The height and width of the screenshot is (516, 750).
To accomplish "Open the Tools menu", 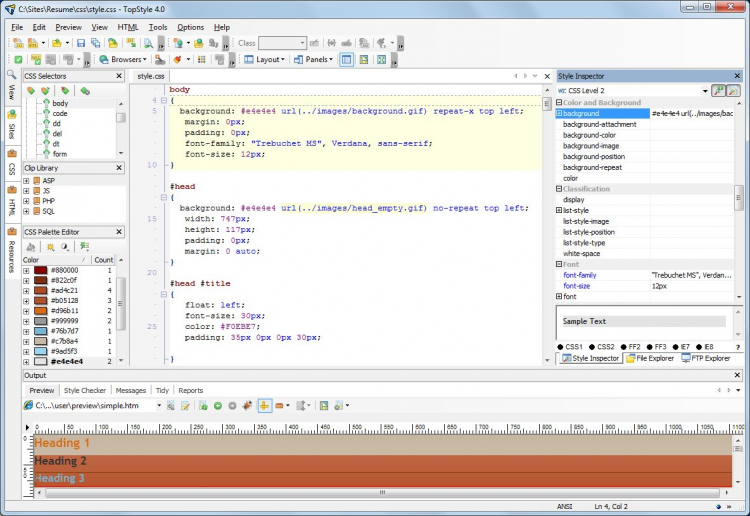I will [x=158, y=27].
